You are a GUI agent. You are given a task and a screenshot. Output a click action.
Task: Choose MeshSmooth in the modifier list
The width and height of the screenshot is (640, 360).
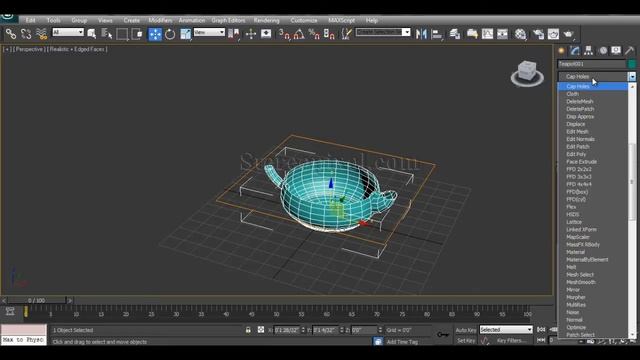click(x=581, y=282)
